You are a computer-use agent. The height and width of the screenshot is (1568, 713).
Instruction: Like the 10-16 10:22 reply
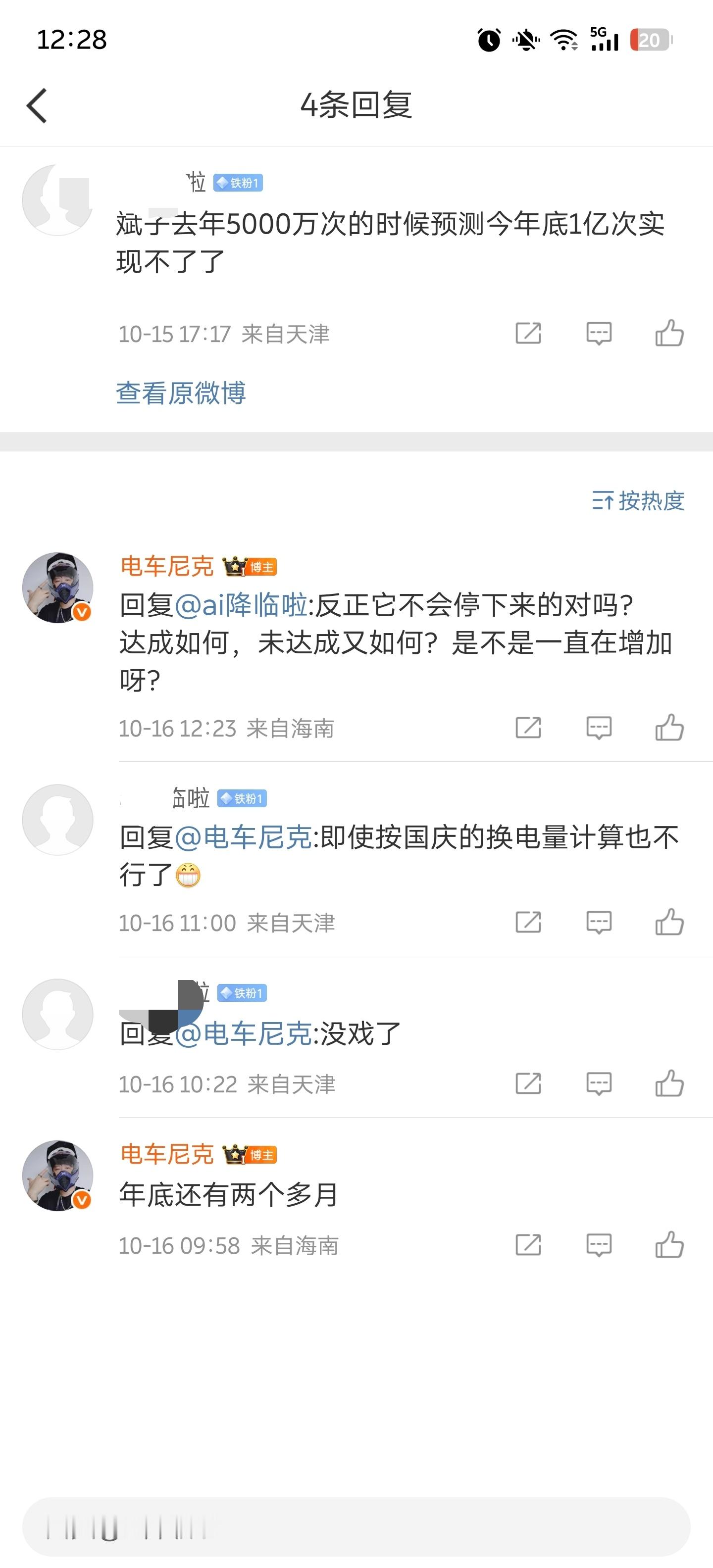[x=669, y=1083]
